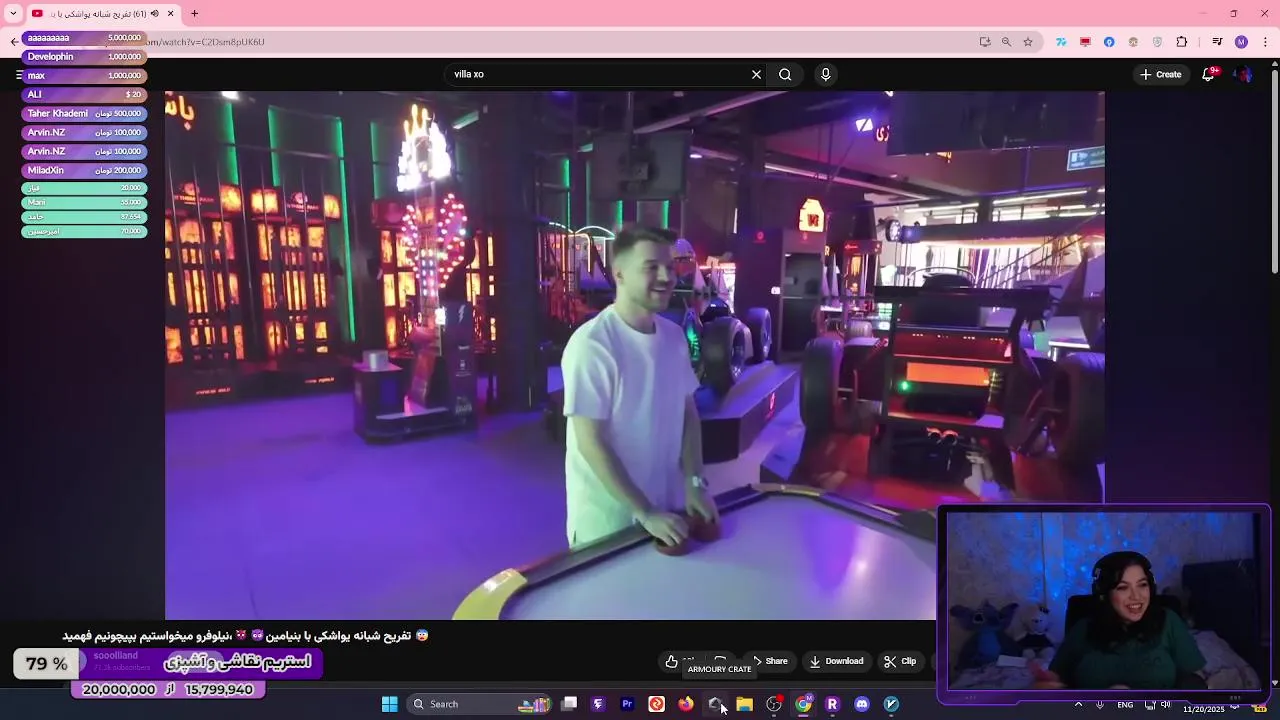This screenshot has width=1280, height=720.
Task: Open the Chrome profile avatar M
Action: [x=1241, y=42]
